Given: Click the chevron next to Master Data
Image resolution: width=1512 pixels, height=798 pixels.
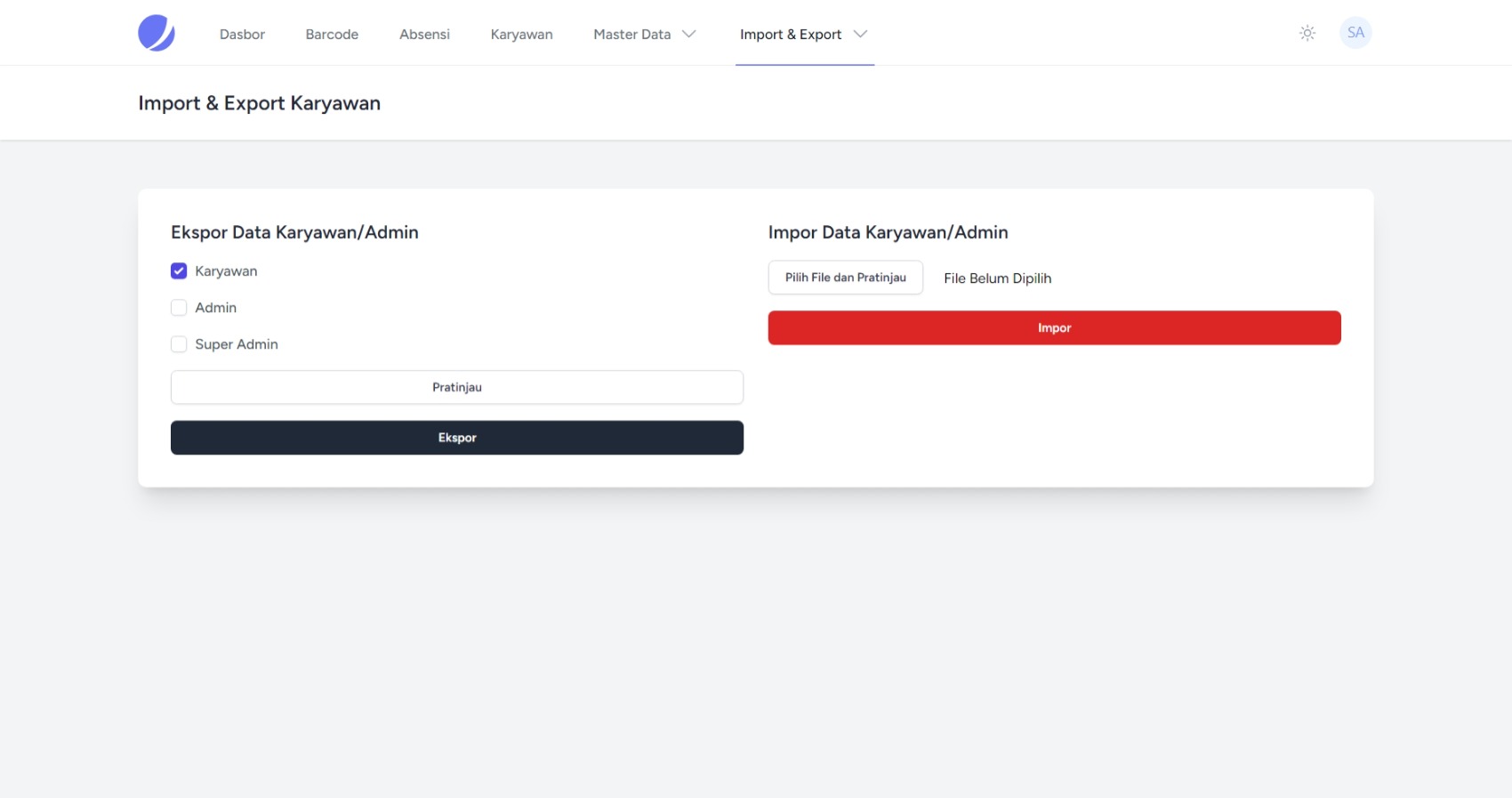Looking at the screenshot, I should click(x=689, y=34).
